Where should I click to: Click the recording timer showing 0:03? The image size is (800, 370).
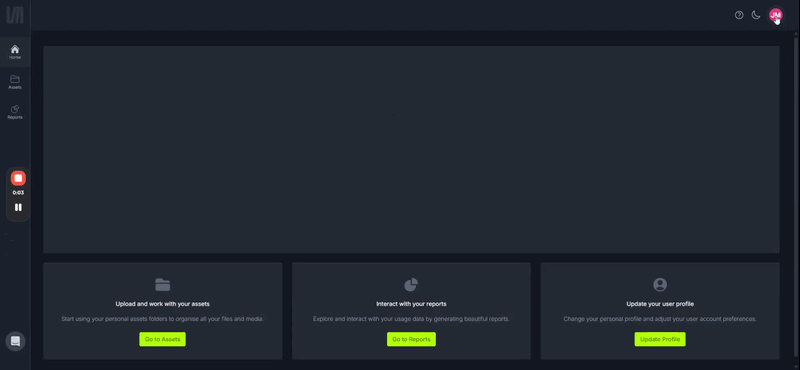click(18, 193)
